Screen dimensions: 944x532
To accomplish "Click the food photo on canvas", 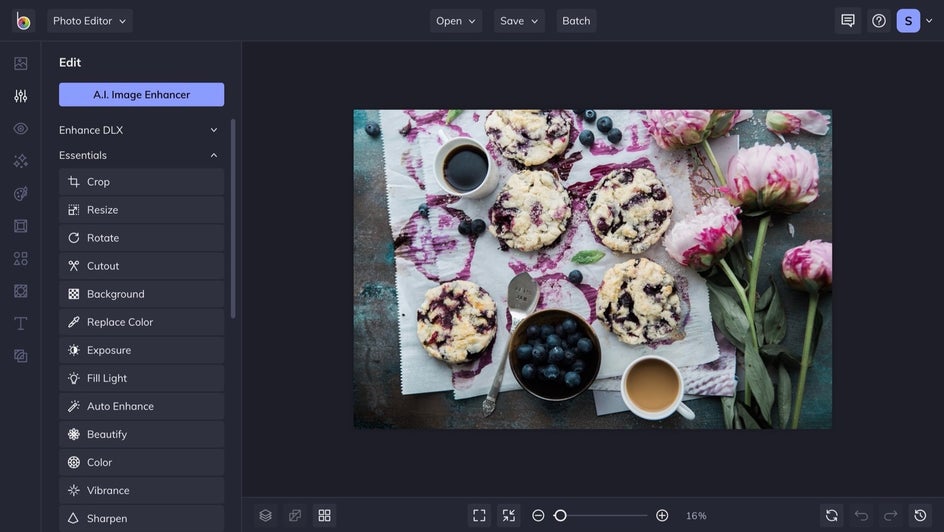I will [x=592, y=269].
